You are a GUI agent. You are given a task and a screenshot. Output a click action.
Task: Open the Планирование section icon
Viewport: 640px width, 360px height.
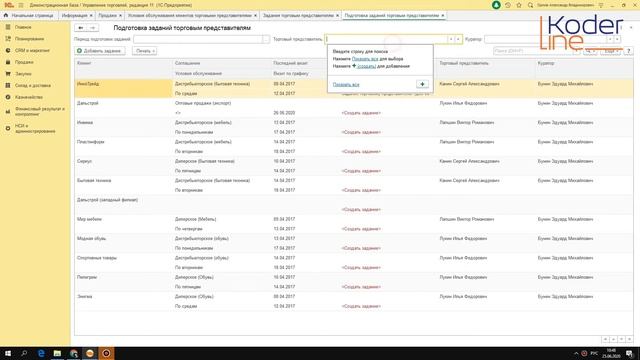(8, 39)
